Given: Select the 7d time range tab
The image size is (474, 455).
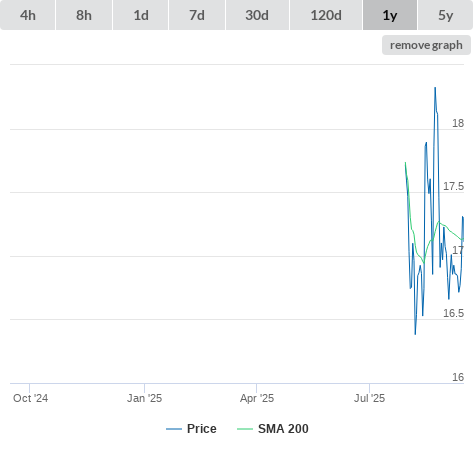Looking at the screenshot, I should (197, 15).
